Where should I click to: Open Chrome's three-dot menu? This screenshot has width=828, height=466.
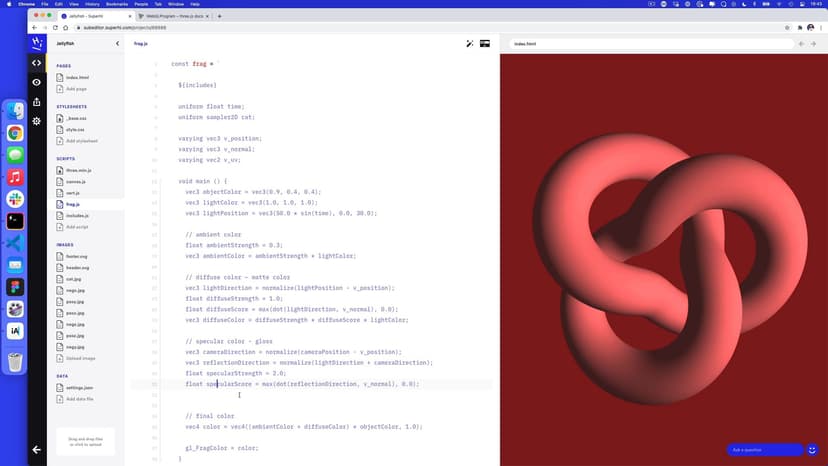coord(820,28)
